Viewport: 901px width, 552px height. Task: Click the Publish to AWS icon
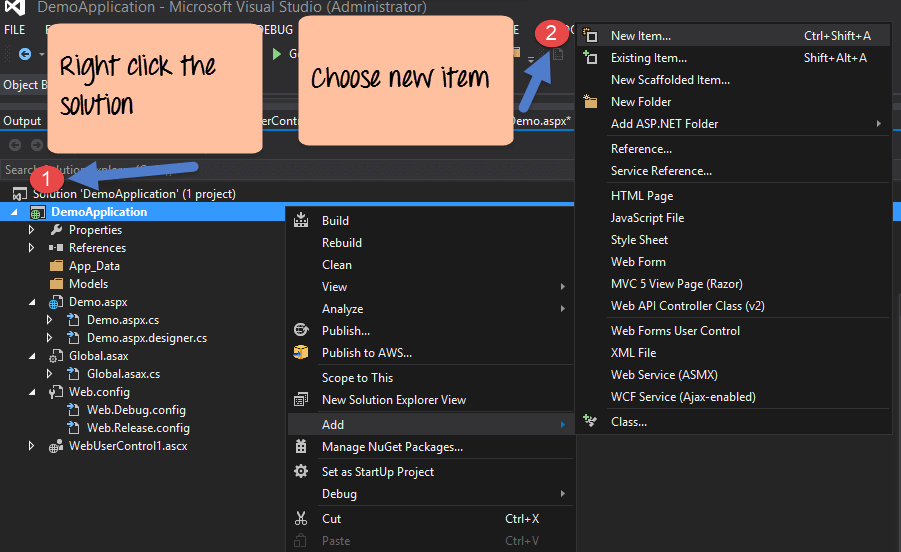click(301, 353)
